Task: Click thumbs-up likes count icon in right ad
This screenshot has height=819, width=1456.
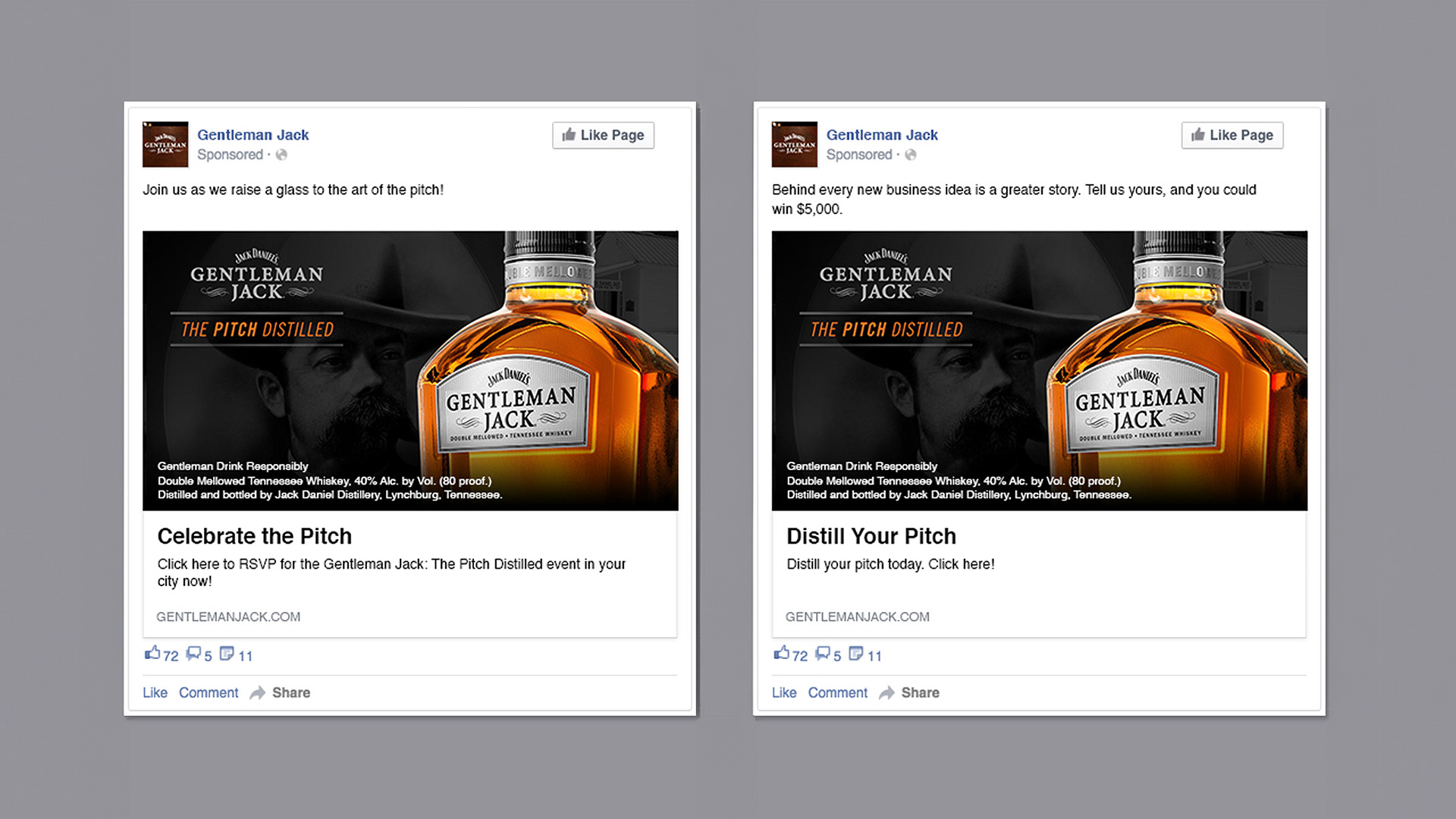Action: (x=782, y=653)
